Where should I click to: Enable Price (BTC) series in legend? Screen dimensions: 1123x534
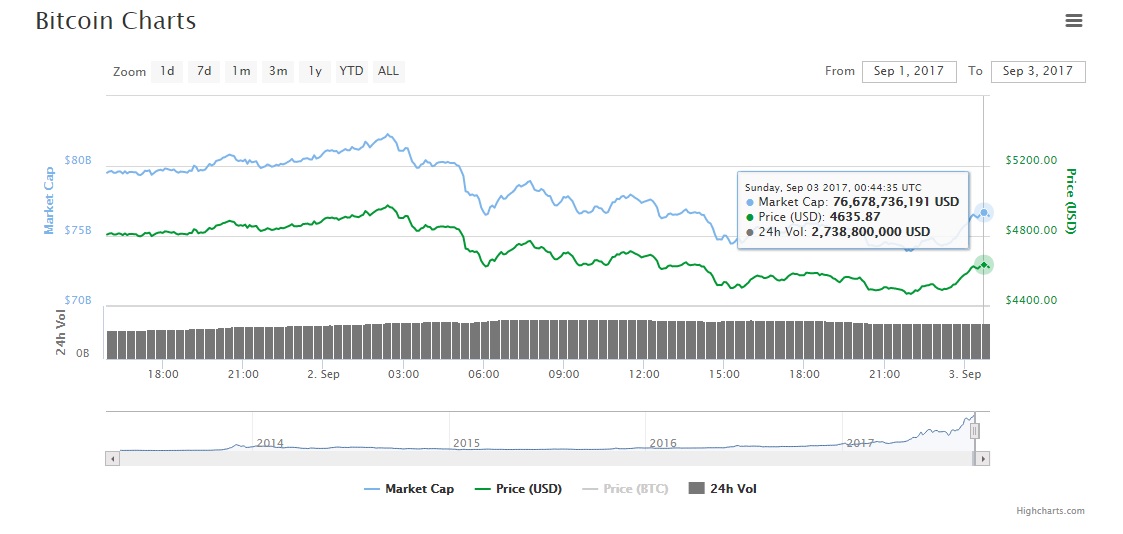(625, 489)
